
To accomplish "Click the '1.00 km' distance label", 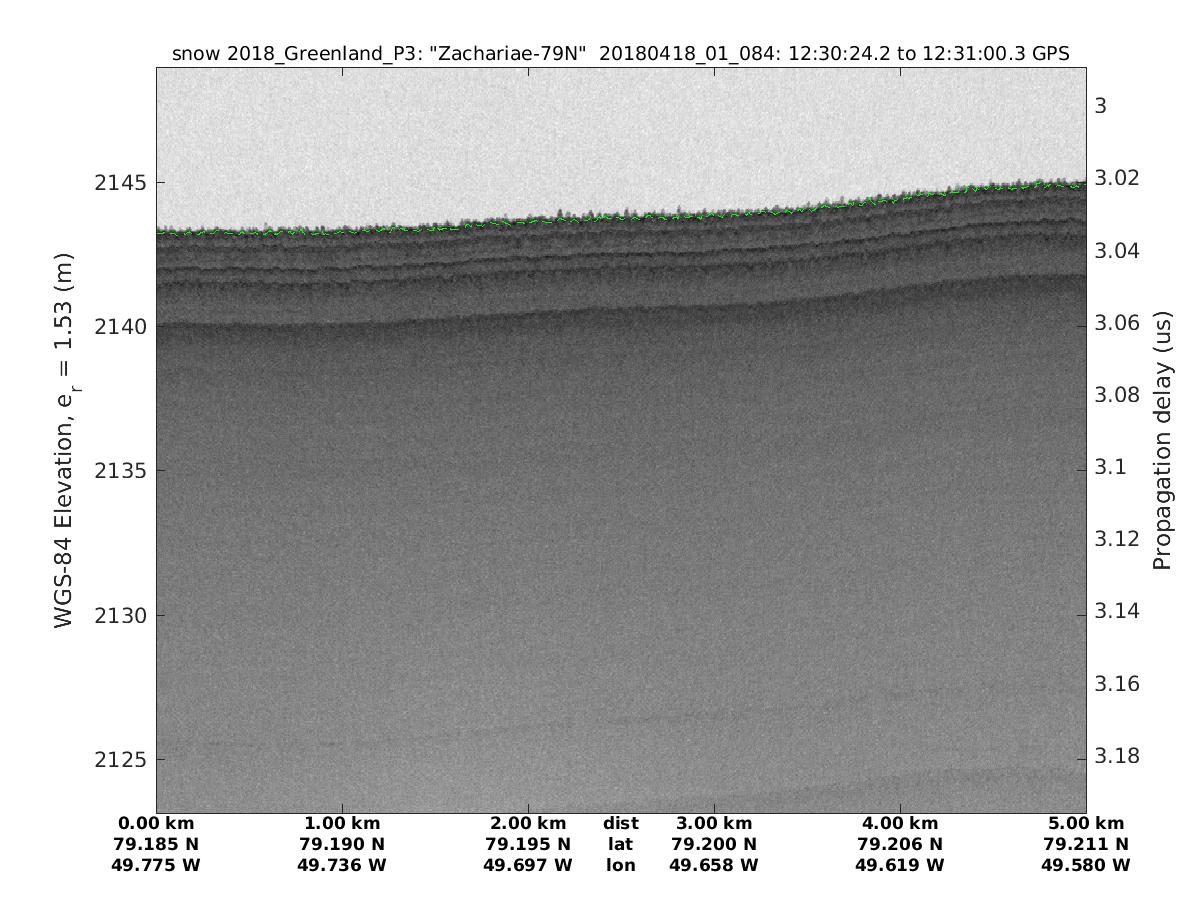I will tap(342, 824).
